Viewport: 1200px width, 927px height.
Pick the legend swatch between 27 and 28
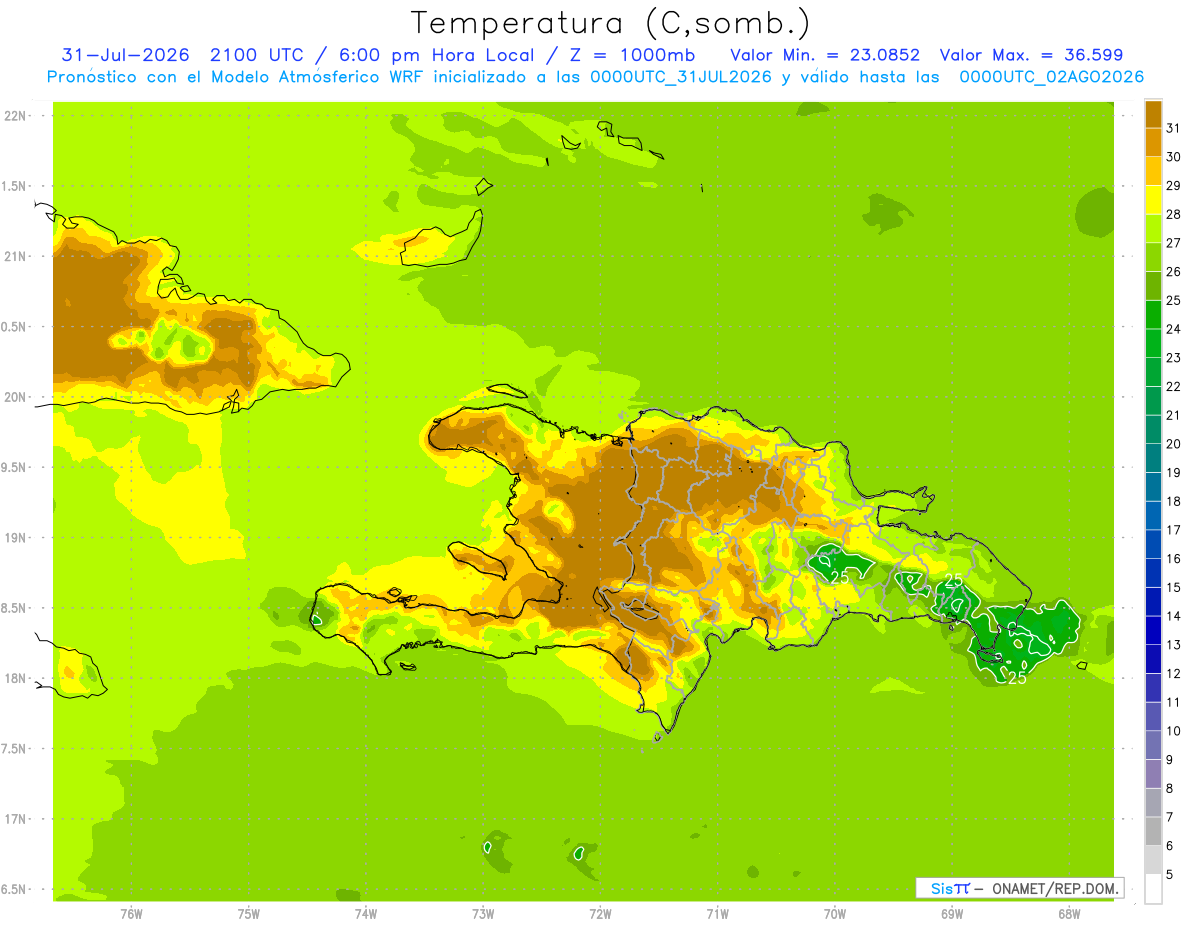[x=1153, y=229]
